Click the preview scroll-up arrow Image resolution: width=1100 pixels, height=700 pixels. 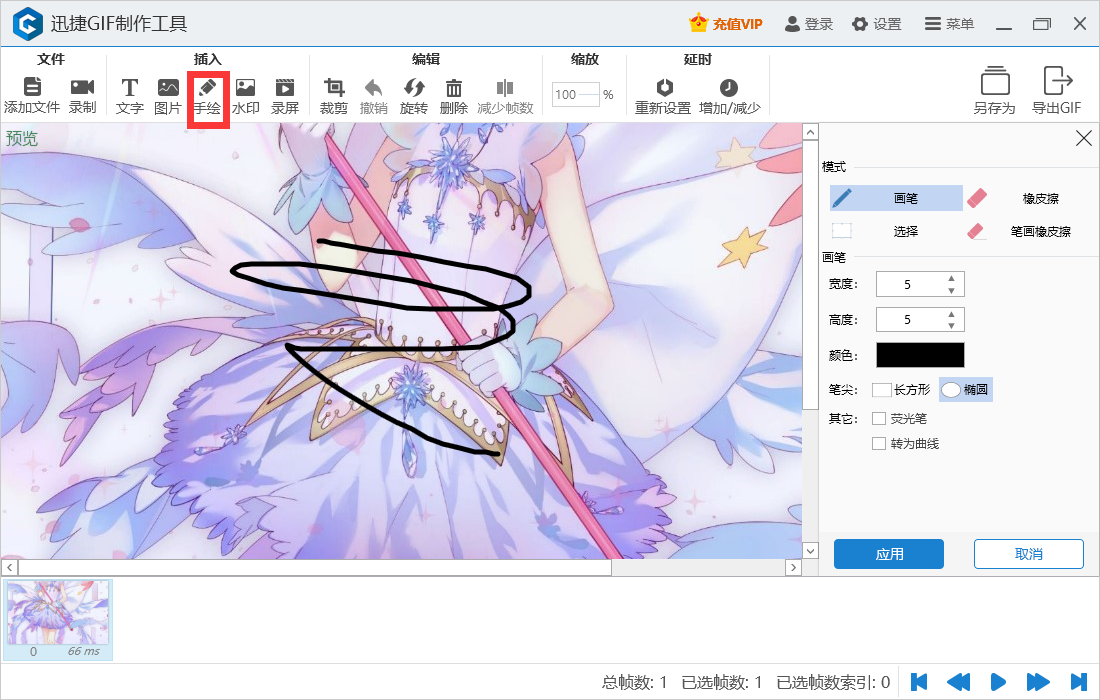[x=810, y=132]
